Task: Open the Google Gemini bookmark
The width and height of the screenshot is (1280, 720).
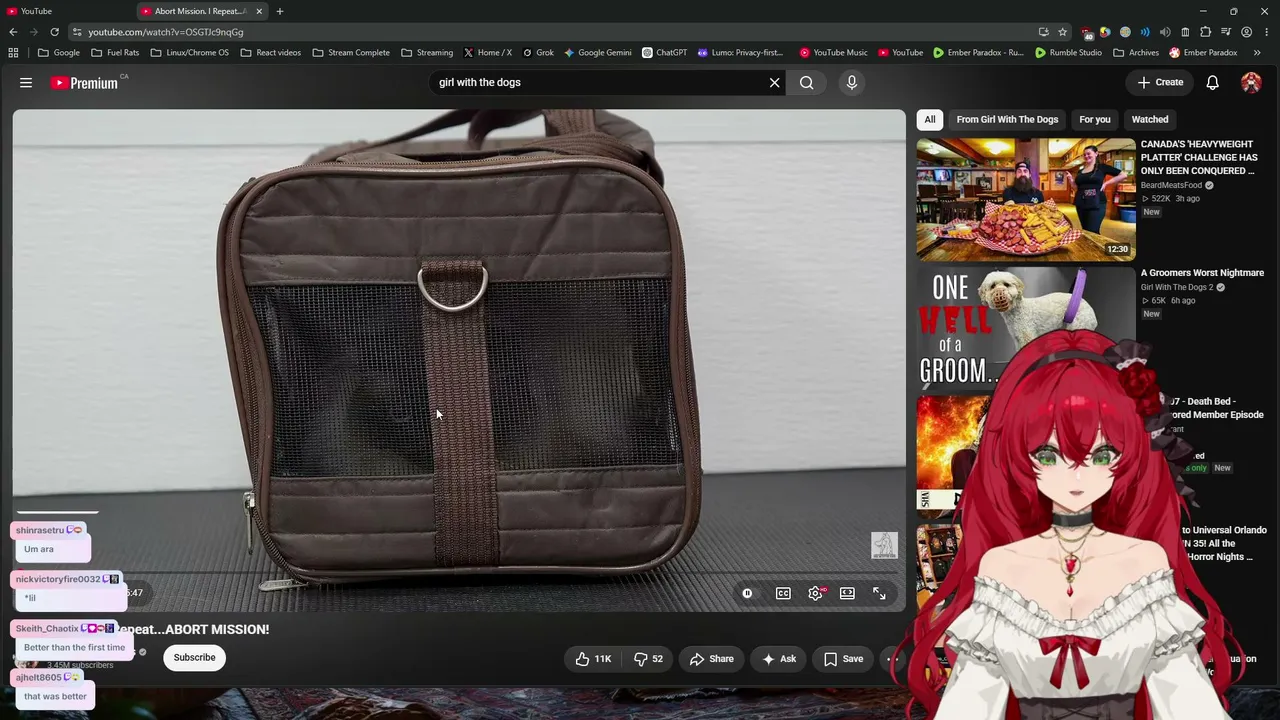Action: click(x=598, y=53)
